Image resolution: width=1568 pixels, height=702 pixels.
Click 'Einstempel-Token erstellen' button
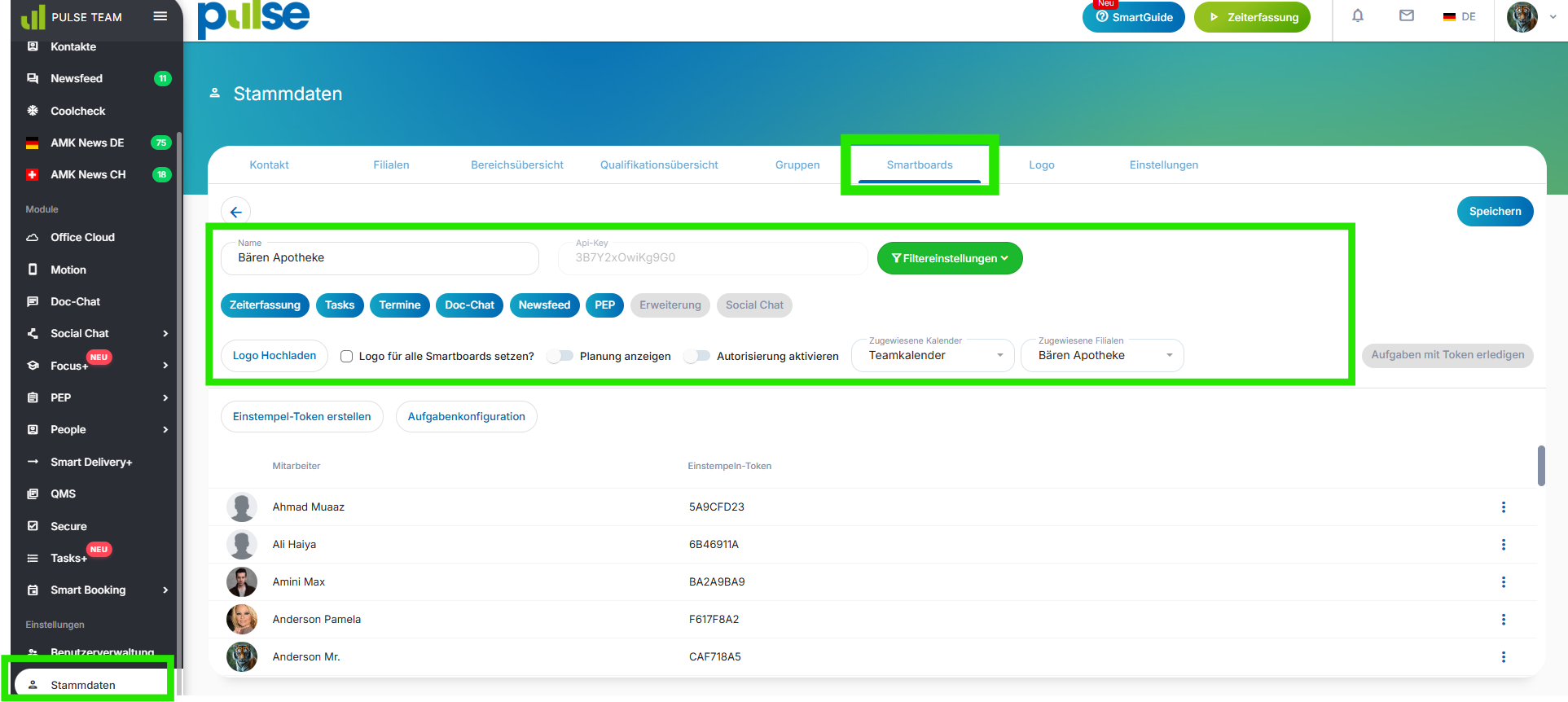point(302,416)
